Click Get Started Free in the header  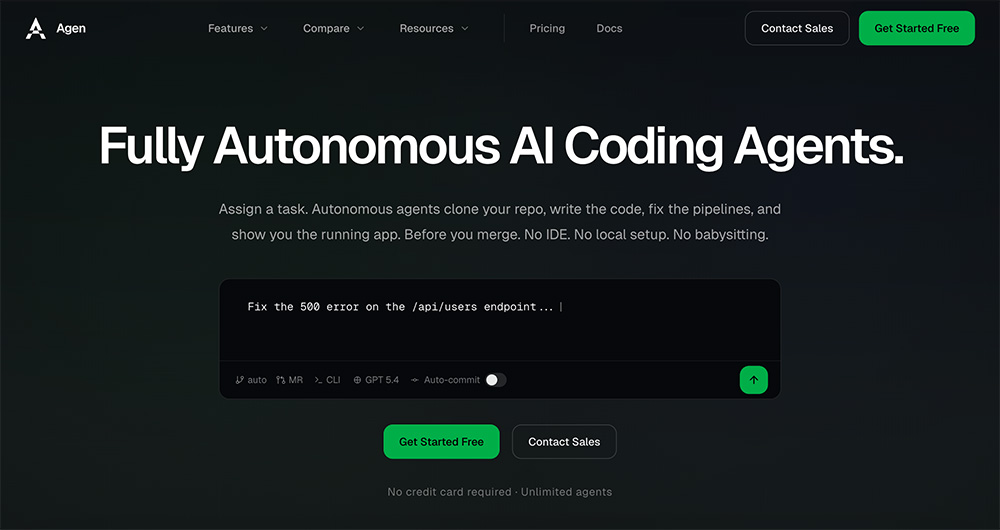tap(916, 28)
